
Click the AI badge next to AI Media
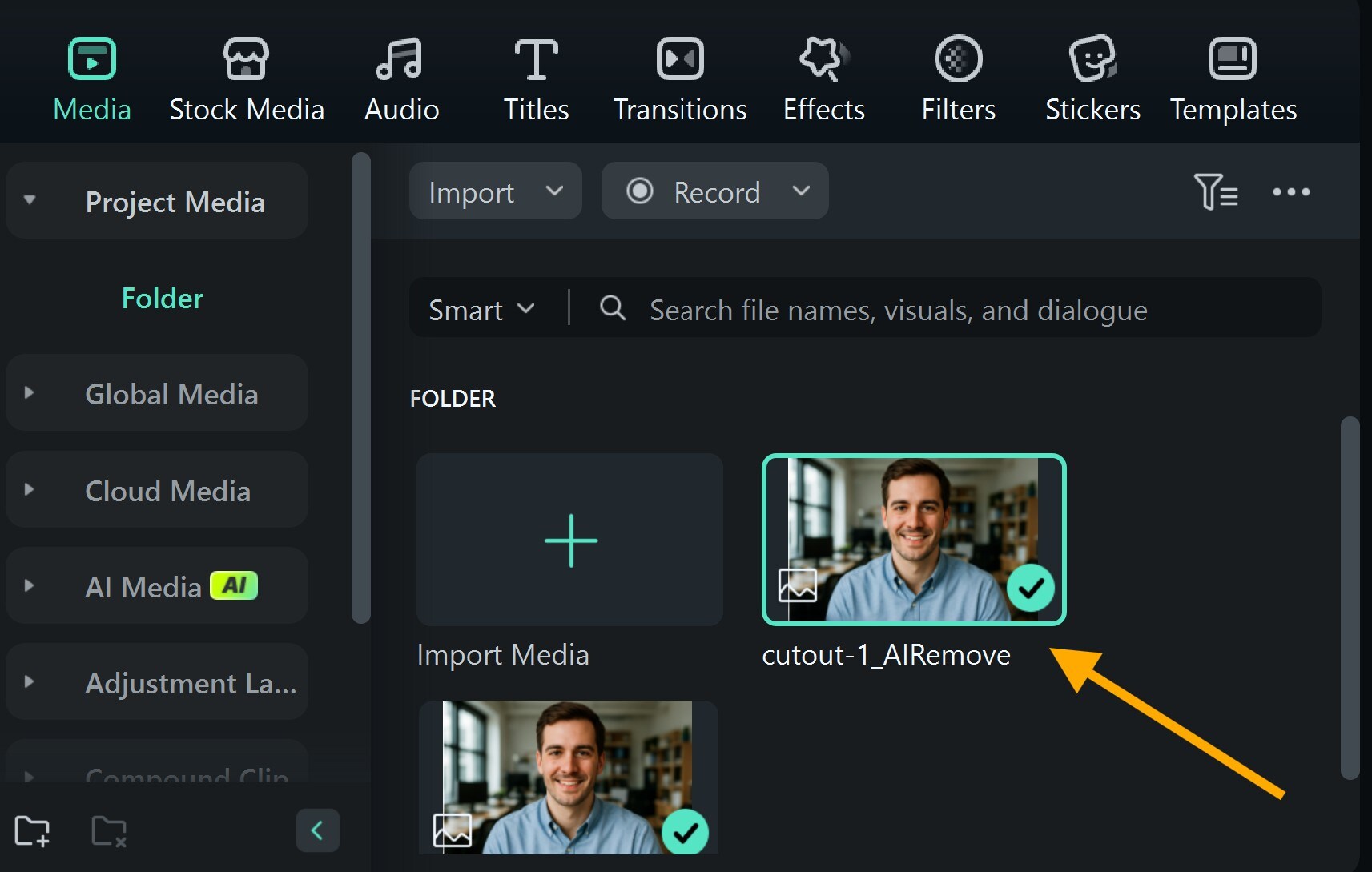click(233, 585)
